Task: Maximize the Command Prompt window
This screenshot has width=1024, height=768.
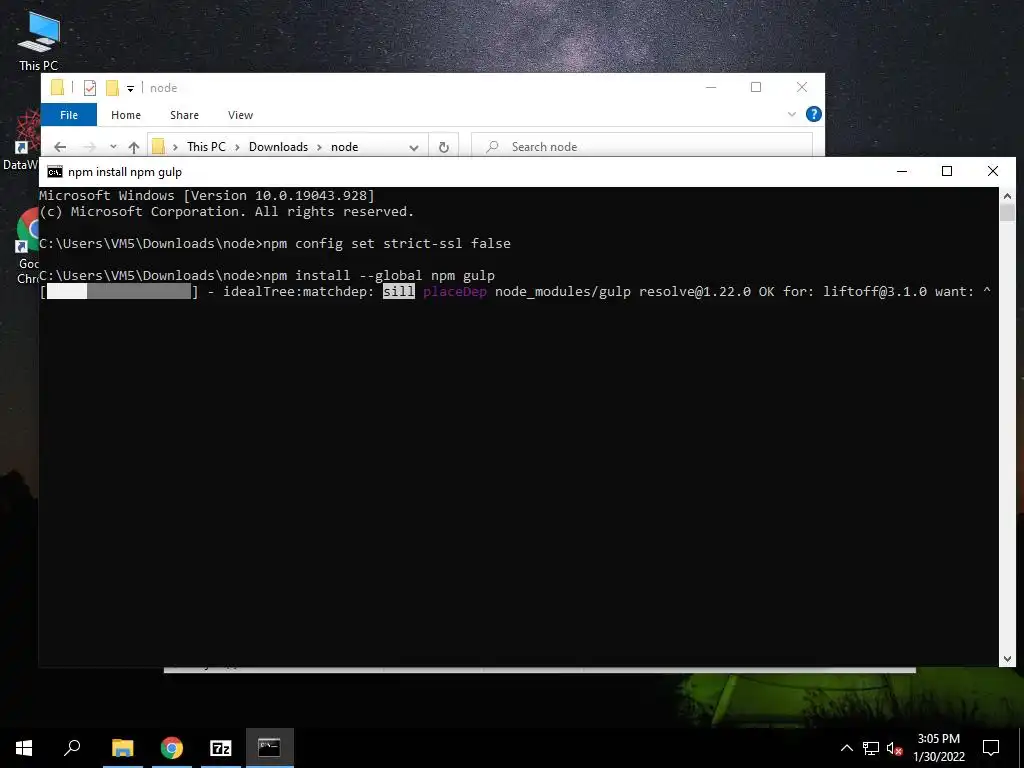Action: click(x=947, y=171)
